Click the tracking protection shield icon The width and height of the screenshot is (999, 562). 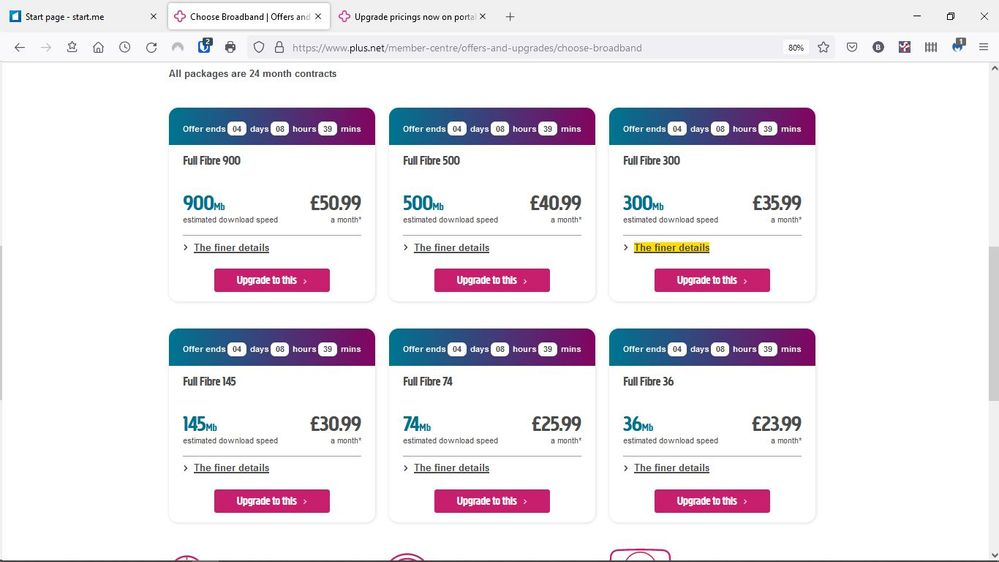[x=258, y=47]
